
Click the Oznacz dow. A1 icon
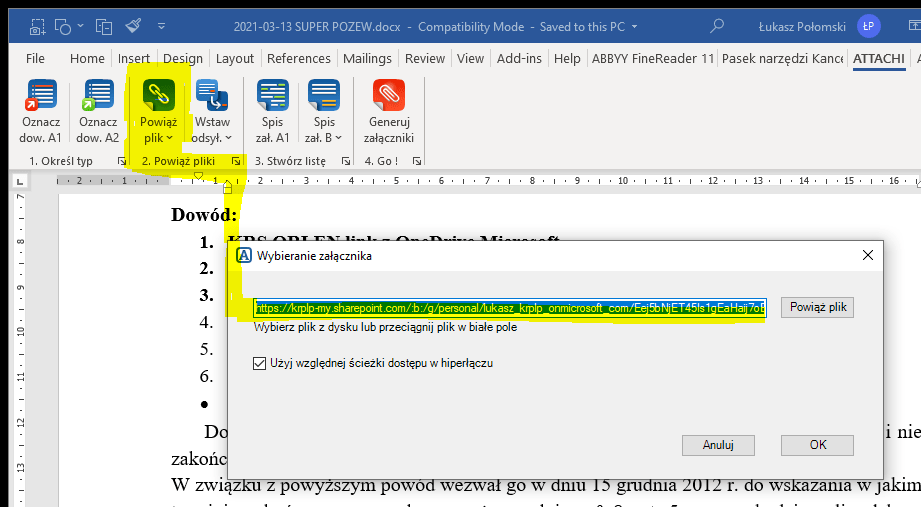coord(41,96)
